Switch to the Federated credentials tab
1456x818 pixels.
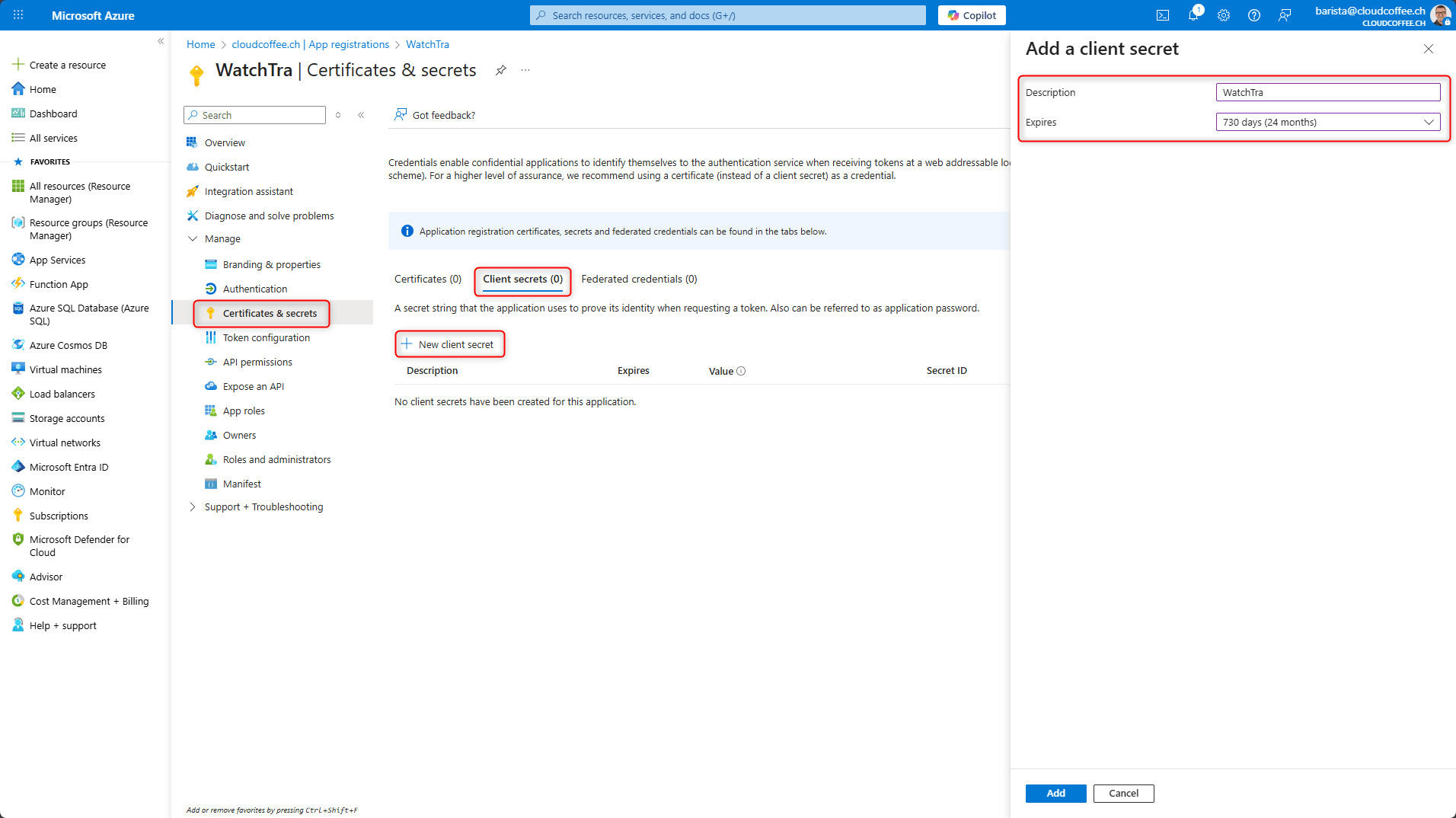638,279
